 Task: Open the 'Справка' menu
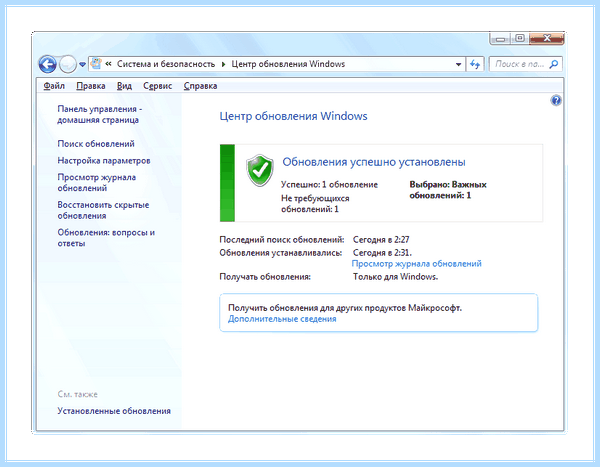(x=200, y=86)
